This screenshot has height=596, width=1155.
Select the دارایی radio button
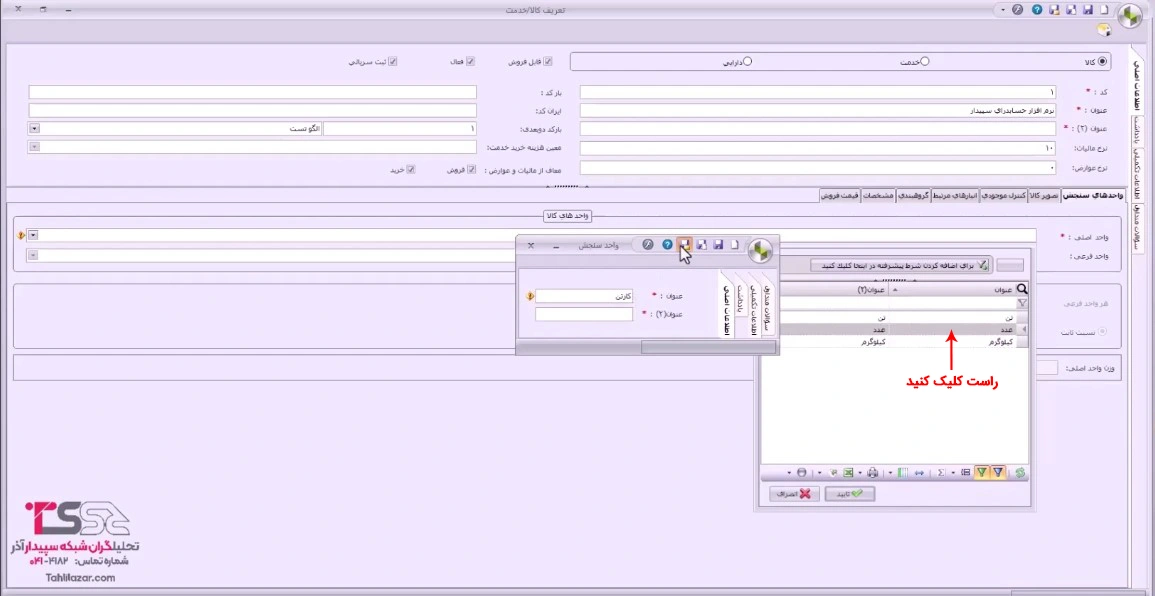click(x=748, y=62)
